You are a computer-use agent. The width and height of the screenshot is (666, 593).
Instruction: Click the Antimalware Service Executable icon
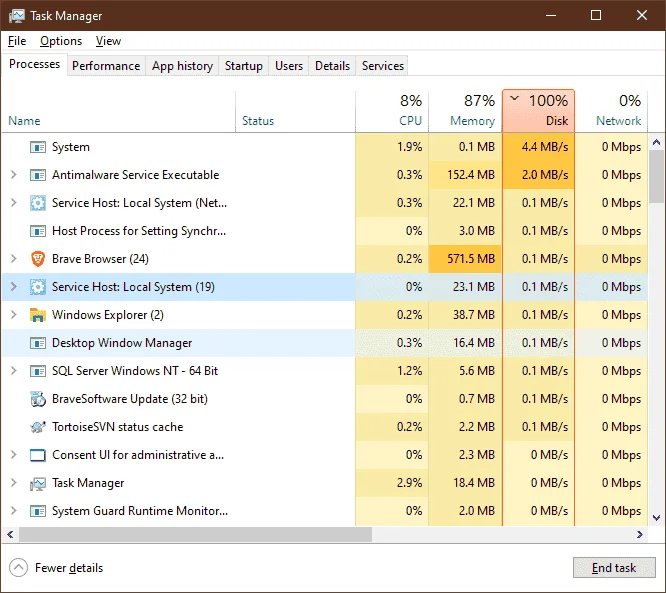[x=38, y=175]
